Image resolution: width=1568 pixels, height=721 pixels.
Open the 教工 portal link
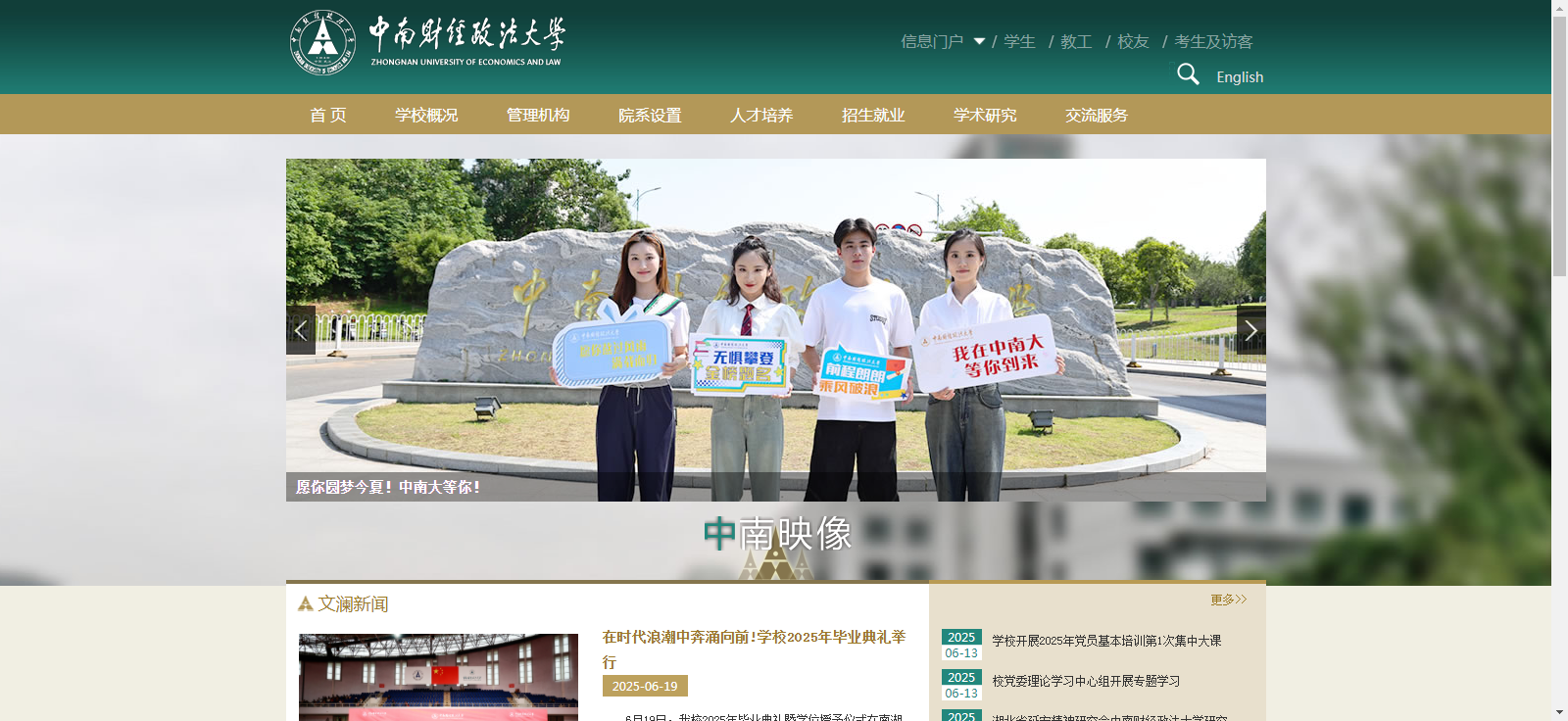click(1076, 41)
